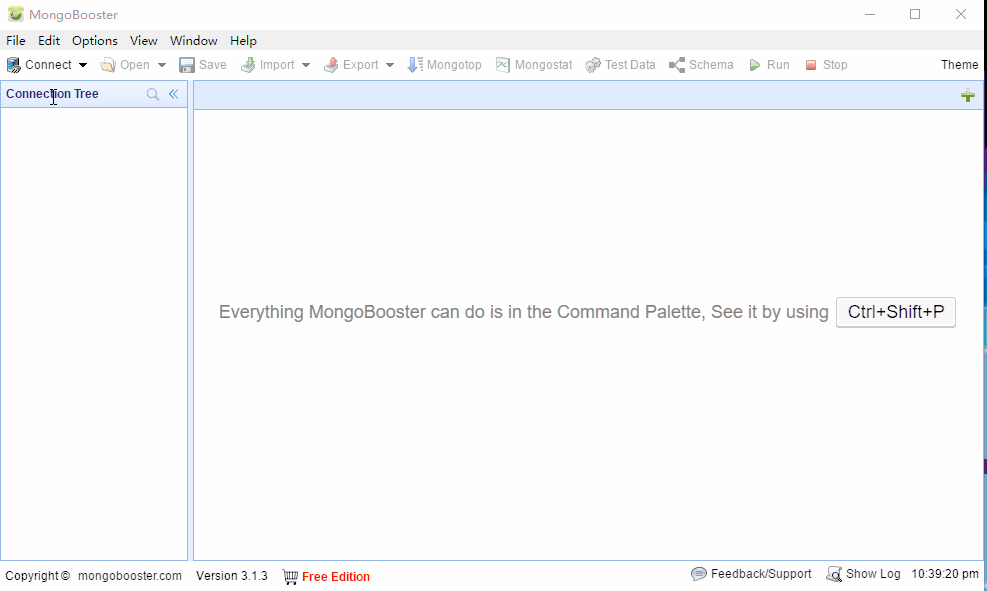Open the Window menu
This screenshot has width=987, height=591.
point(193,40)
